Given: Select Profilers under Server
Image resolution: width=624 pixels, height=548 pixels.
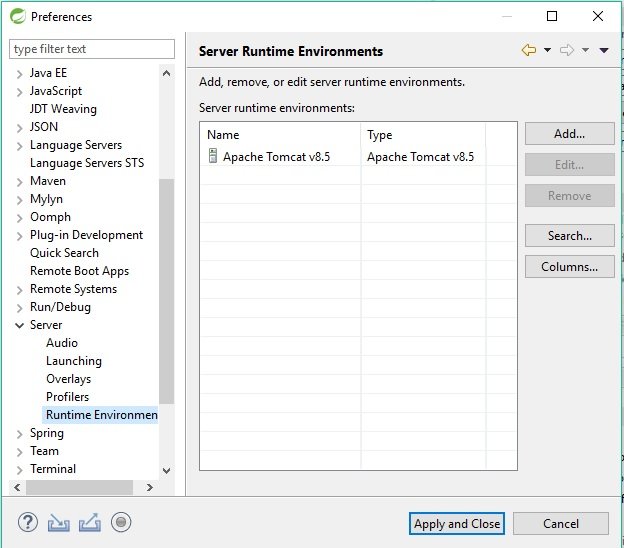Looking at the screenshot, I should (67, 397).
